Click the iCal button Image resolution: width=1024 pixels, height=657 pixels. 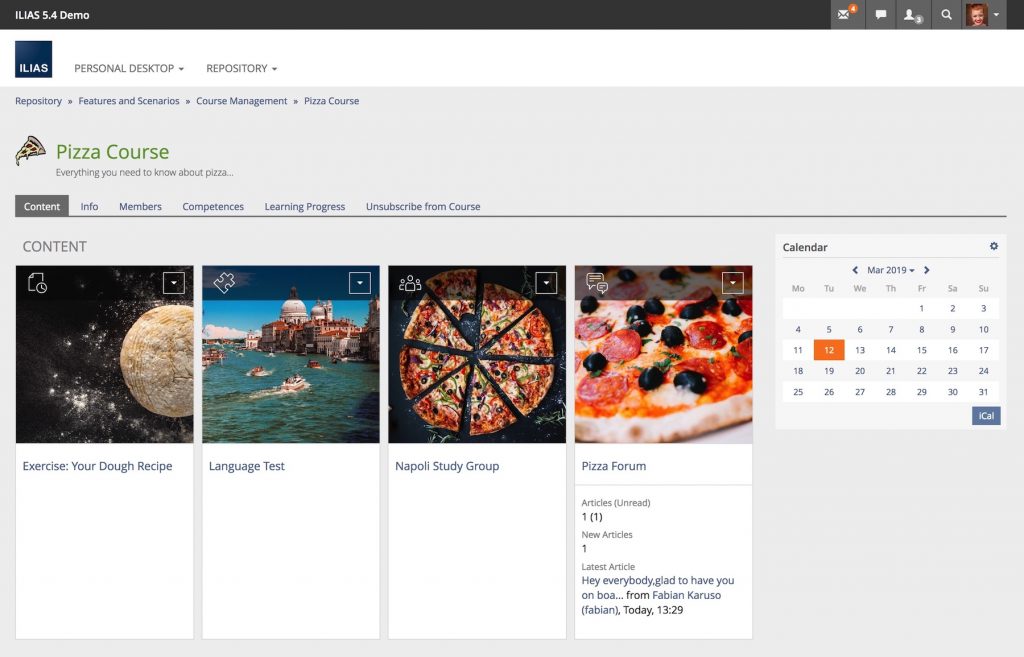(986, 415)
